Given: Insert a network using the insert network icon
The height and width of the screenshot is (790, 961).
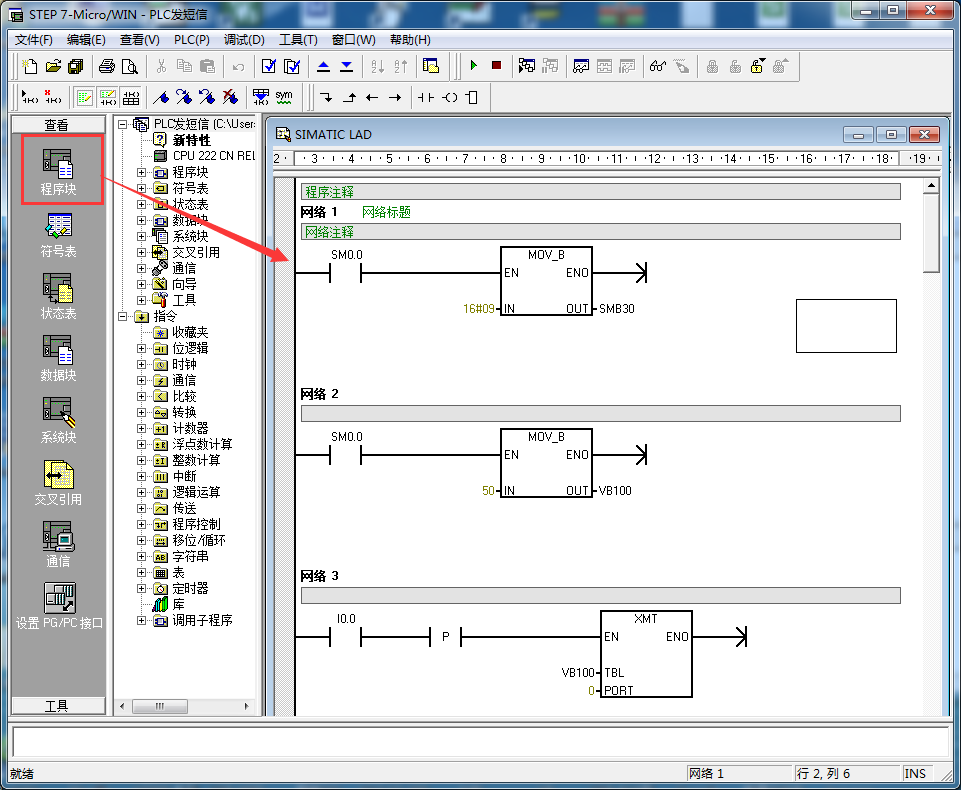Looking at the screenshot, I should point(29,97).
